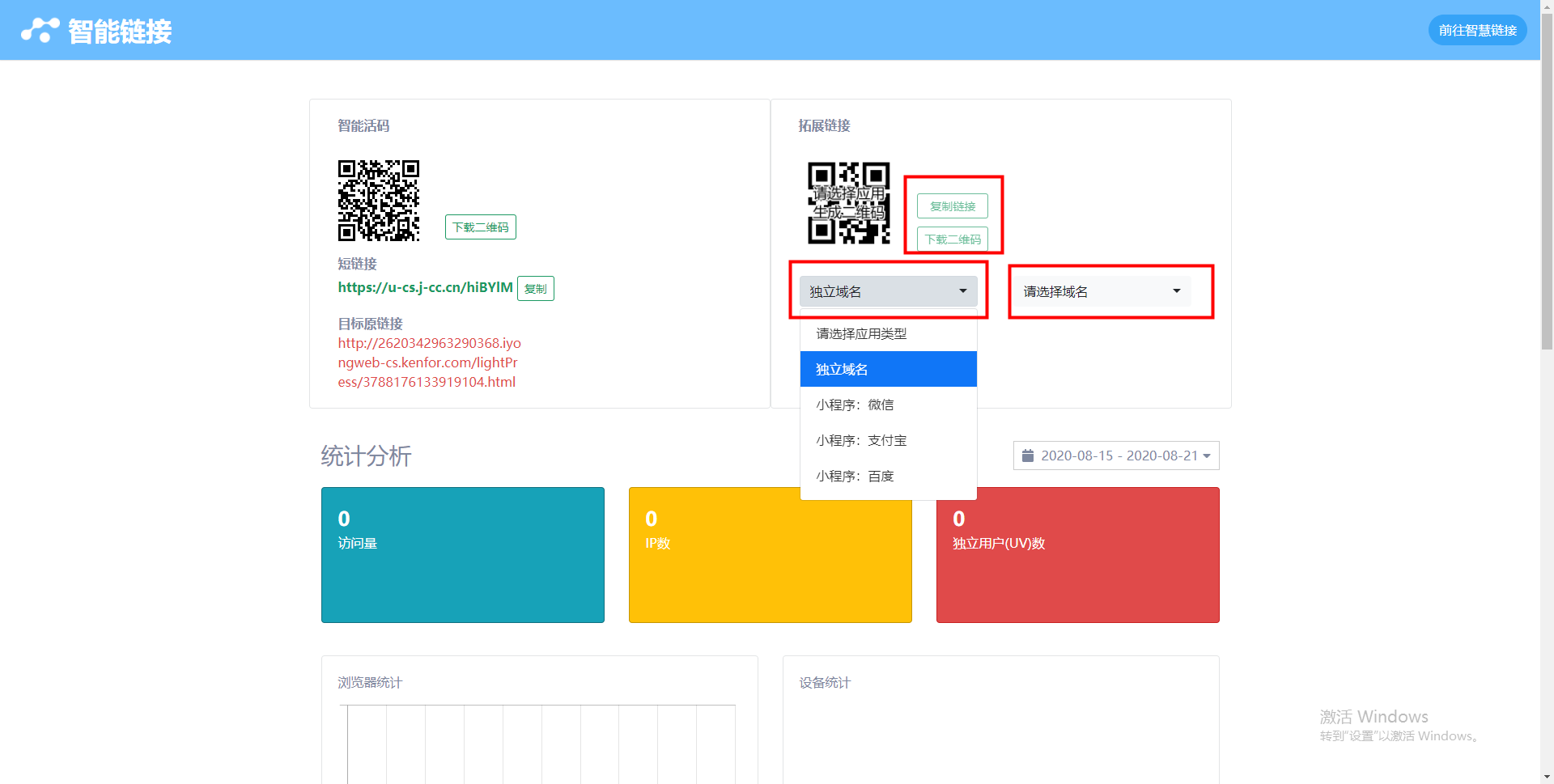
Task: Expand the 请选择域名 dropdown
Action: pos(1102,291)
